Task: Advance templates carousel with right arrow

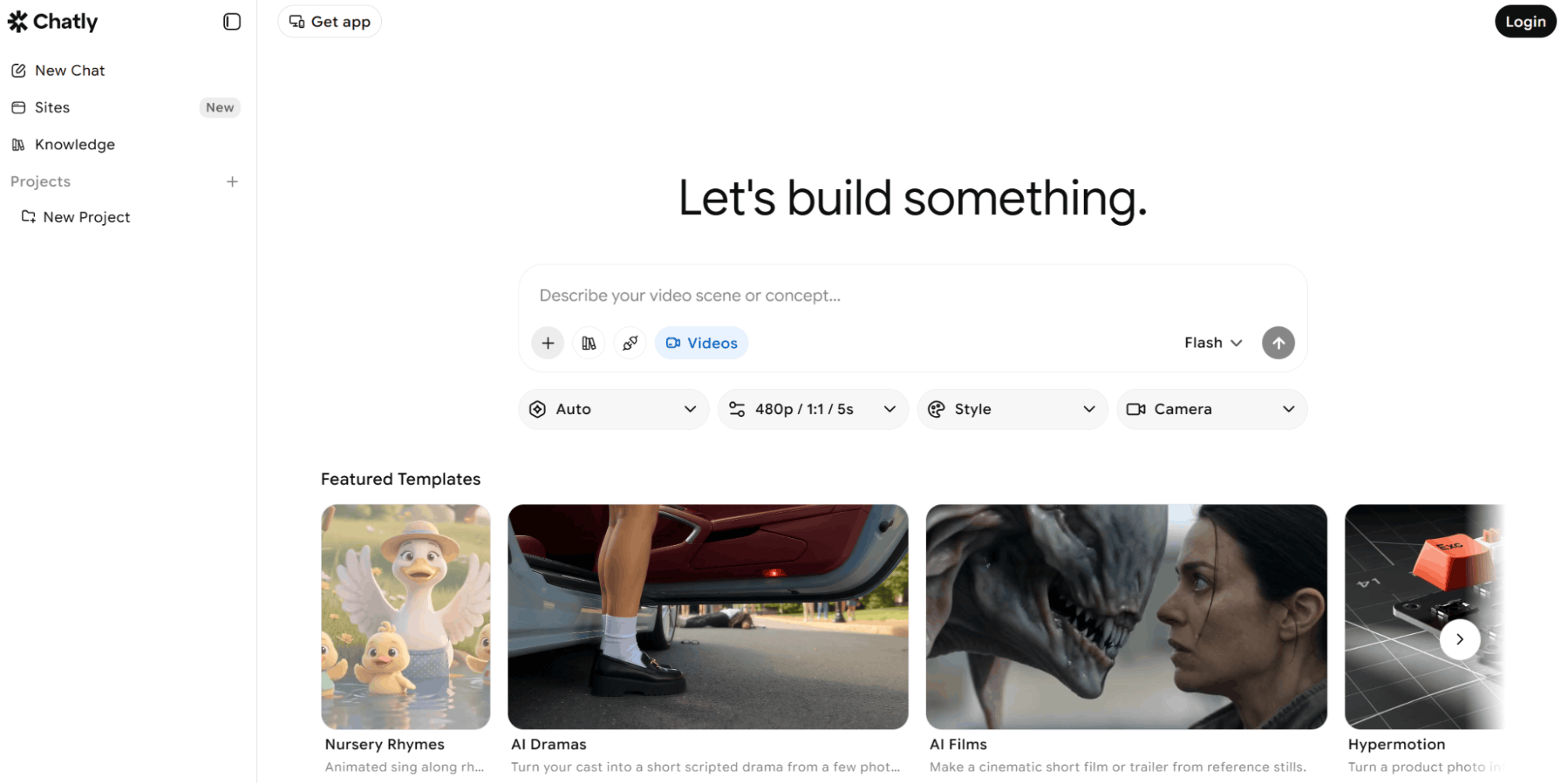Action: point(1459,640)
